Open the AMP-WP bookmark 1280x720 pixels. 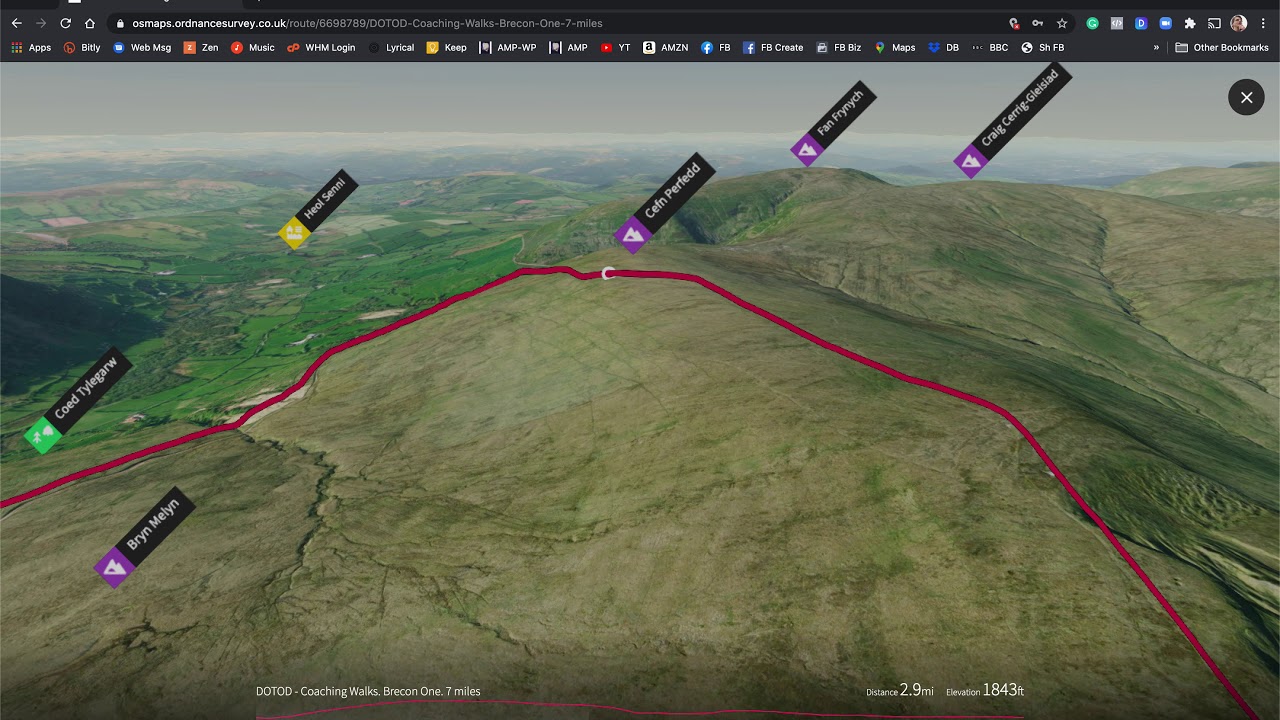point(508,47)
